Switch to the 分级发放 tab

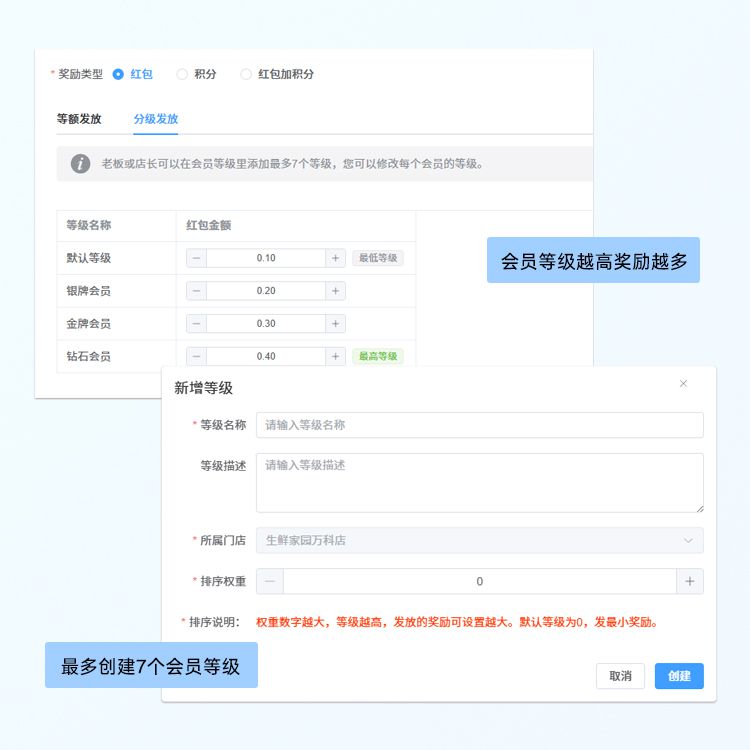click(x=156, y=119)
